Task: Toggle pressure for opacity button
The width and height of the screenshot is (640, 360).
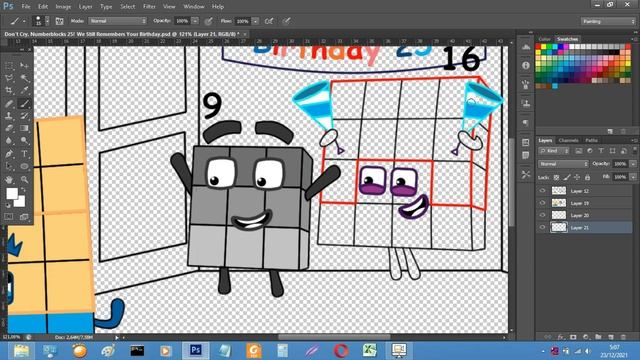Action: [209, 21]
